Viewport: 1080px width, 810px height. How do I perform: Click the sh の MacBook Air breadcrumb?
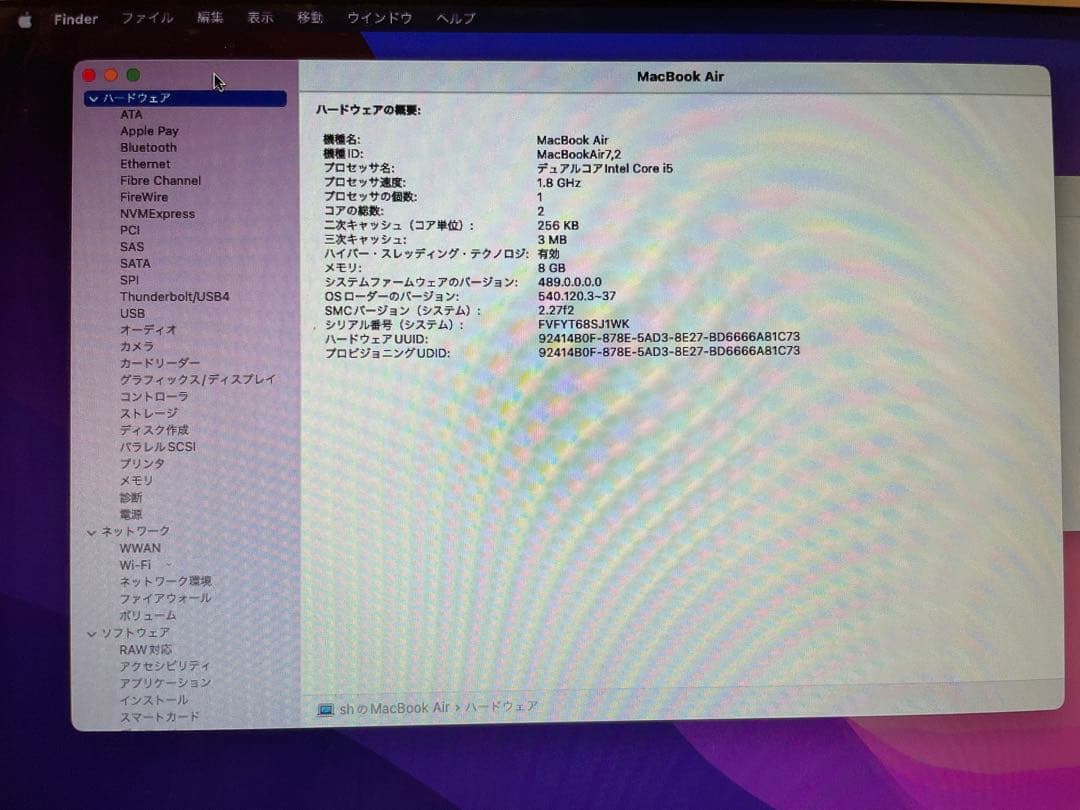(393, 709)
